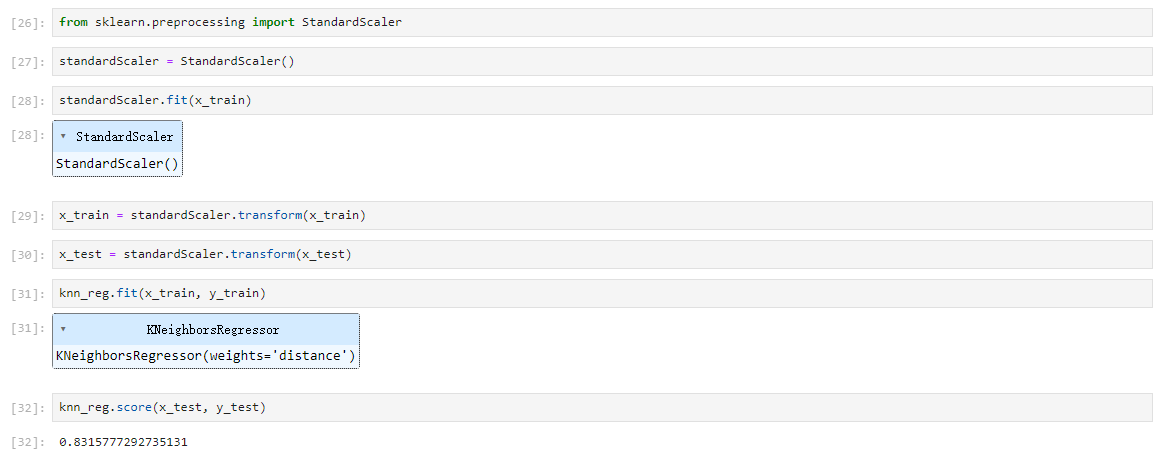Click the 0.8315777292735131 score output
1162x454 pixels.
[124, 442]
